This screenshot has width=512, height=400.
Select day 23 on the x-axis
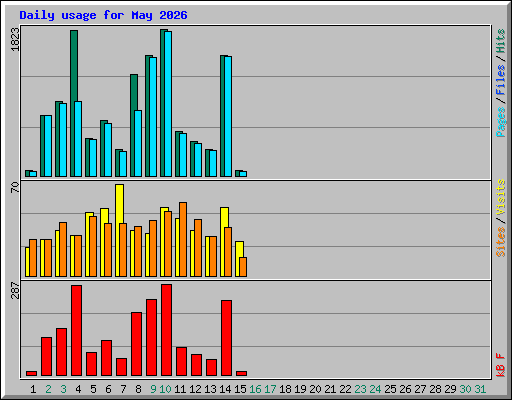360,389
